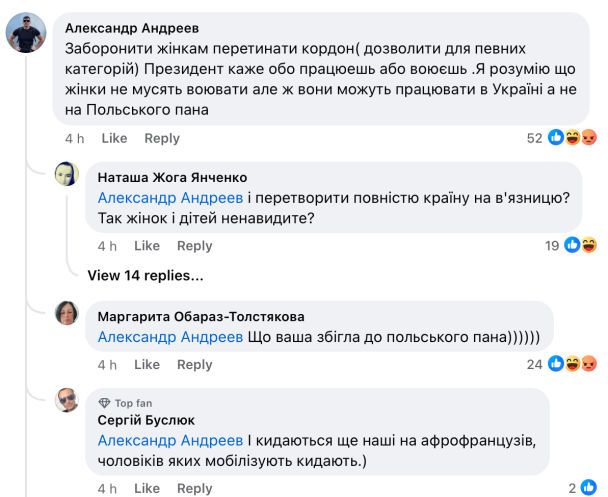Viewport: 608px width, 497px height.
Task: Open reaction icons on Маргарита's reply
Action: [580, 364]
